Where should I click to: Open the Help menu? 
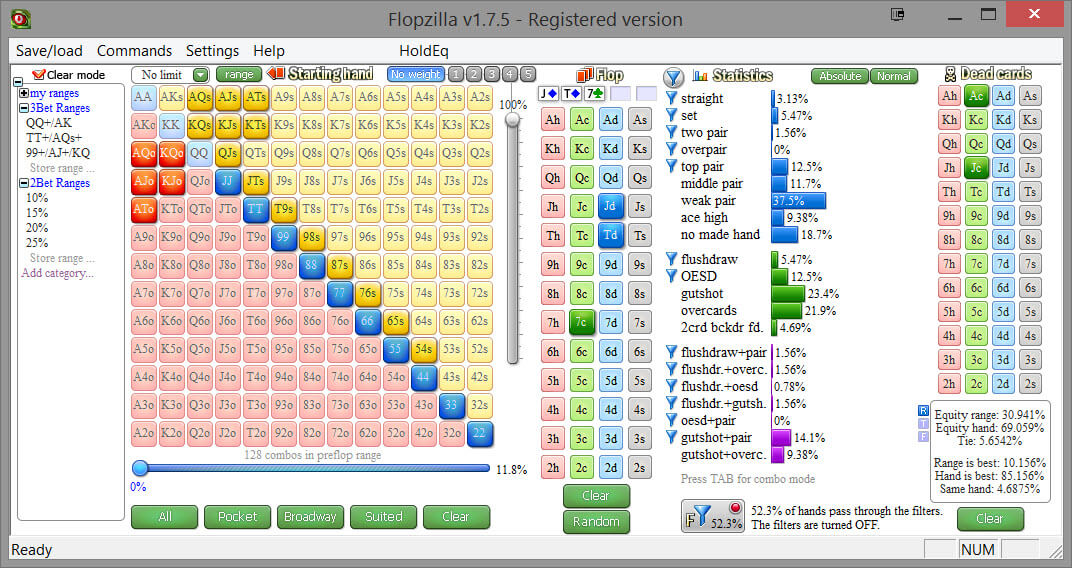269,51
